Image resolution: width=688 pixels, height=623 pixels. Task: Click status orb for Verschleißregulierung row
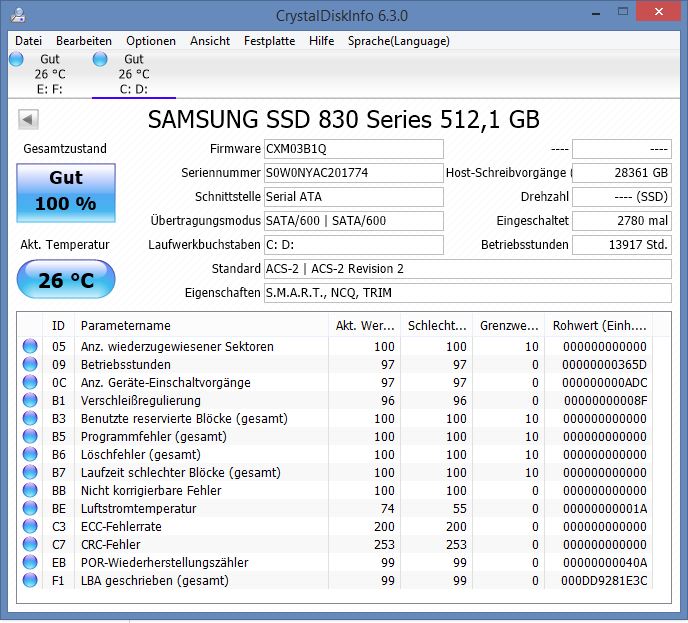30,400
